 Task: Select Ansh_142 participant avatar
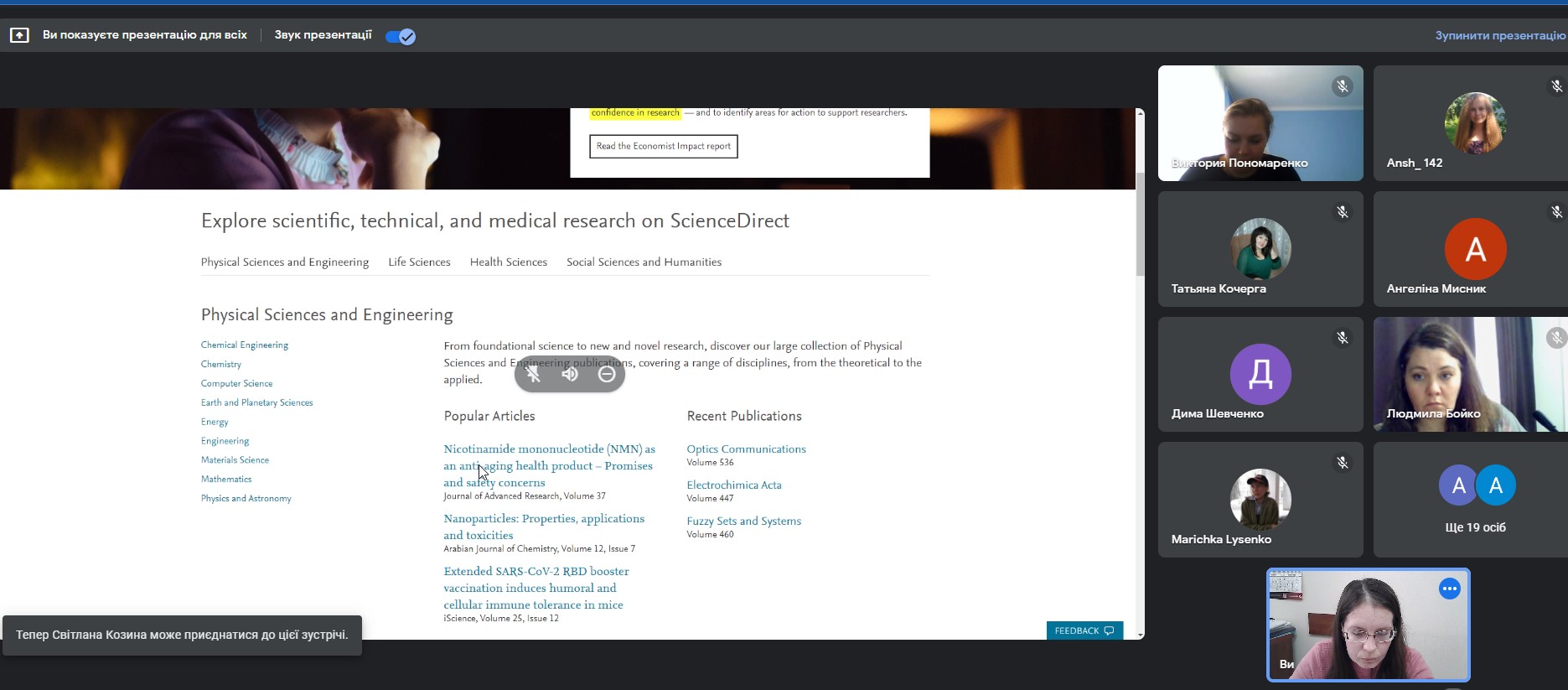(1475, 123)
